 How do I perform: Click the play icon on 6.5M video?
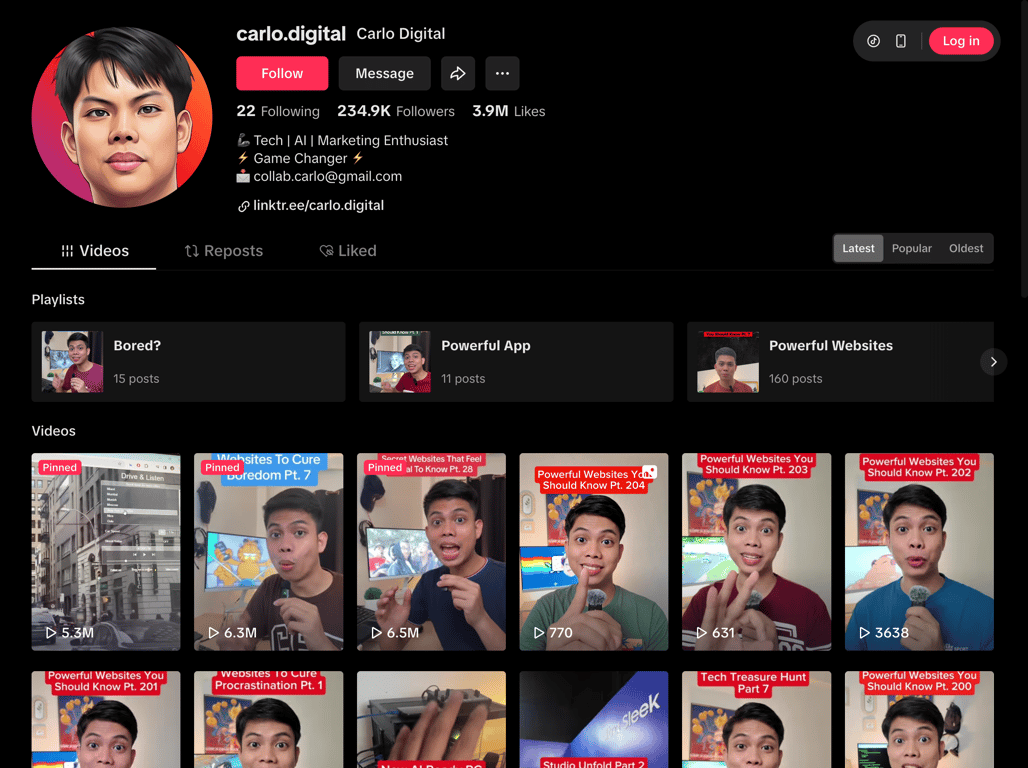376,633
